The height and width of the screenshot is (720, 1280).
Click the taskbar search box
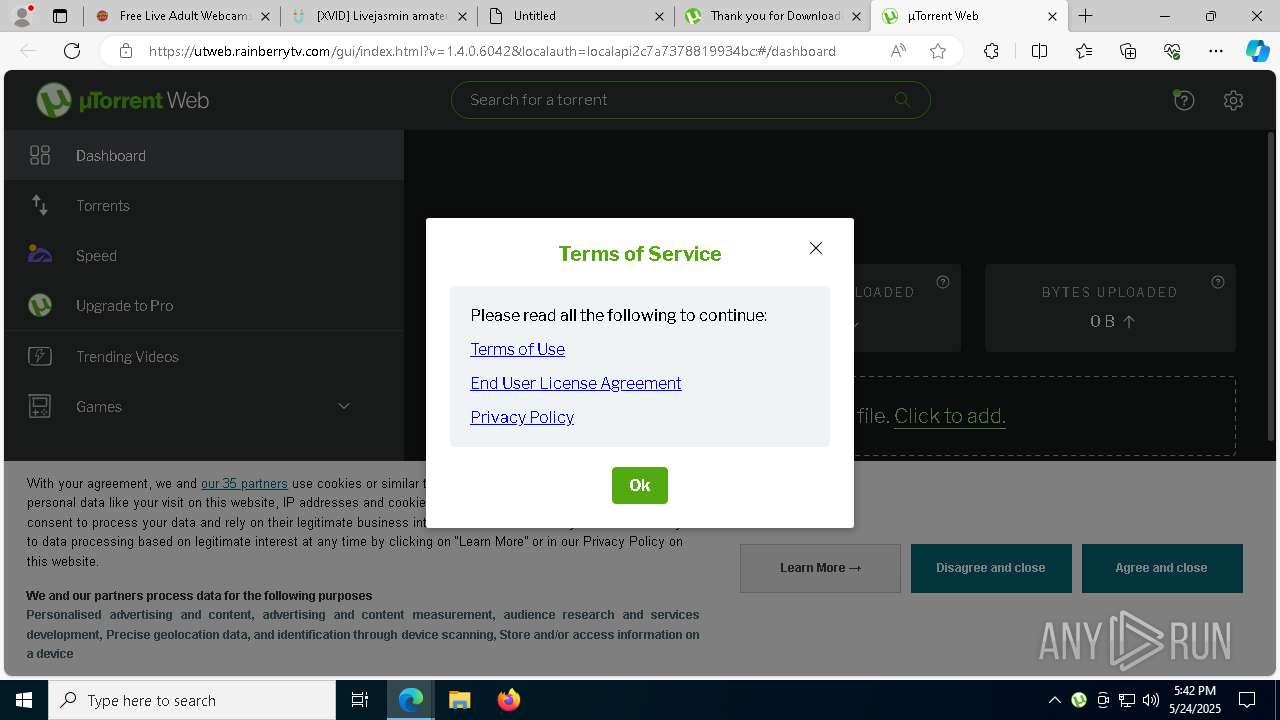pyautogui.click(x=192, y=700)
